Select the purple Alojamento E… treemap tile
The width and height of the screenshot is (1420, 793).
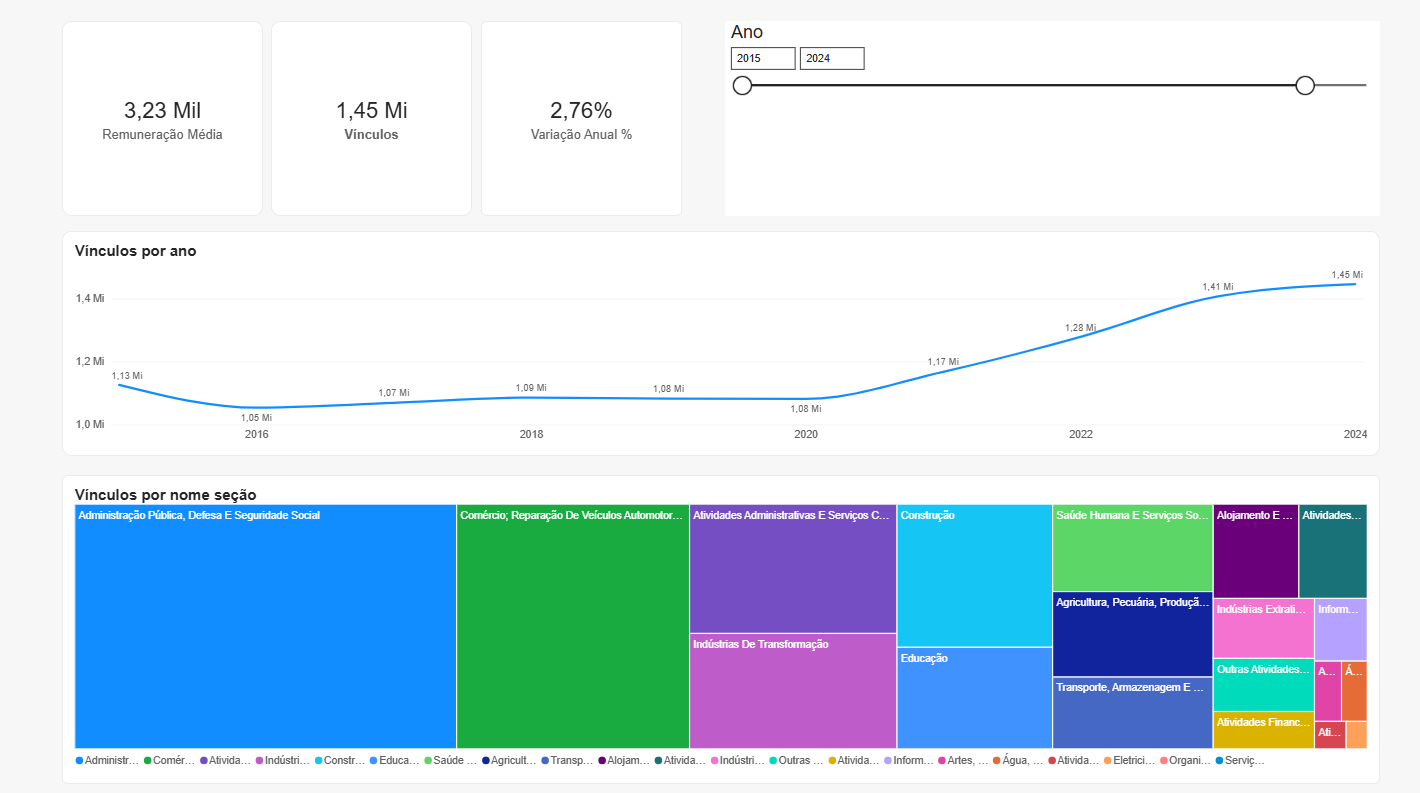(x=1256, y=551)
